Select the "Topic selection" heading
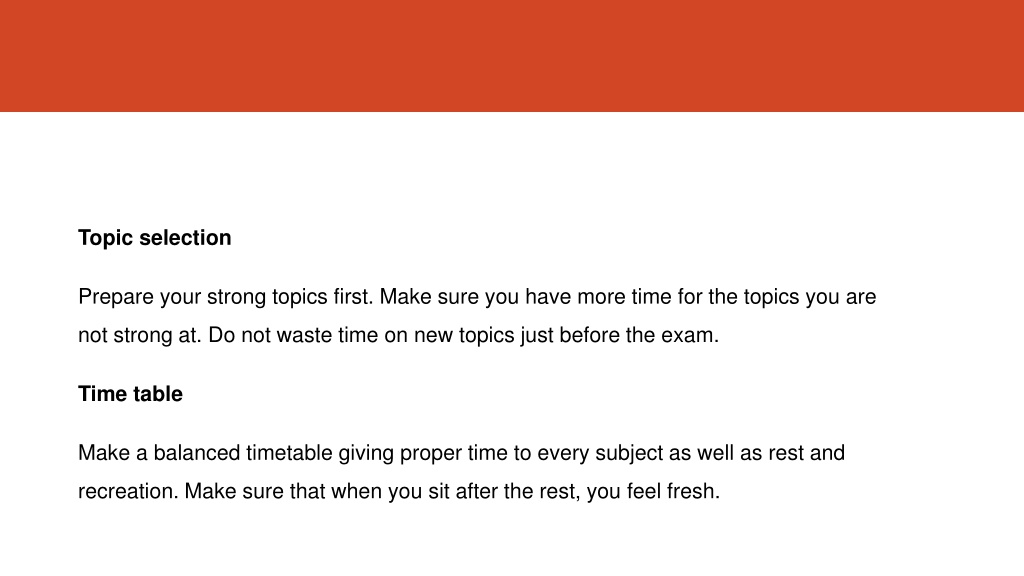1024x576 pixels. pyautogui.click(x=155, y=238)
